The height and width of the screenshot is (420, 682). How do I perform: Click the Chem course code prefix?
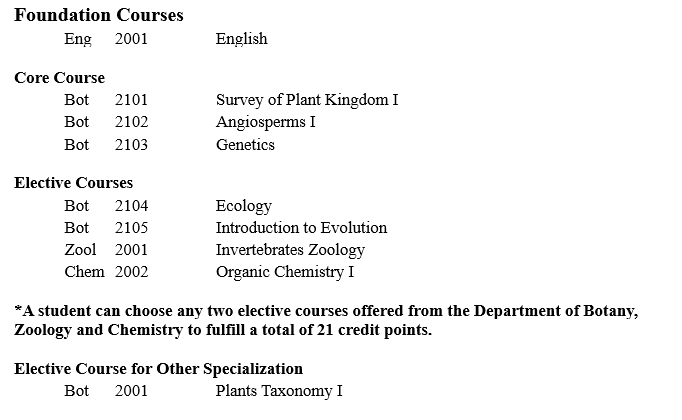(84, 272)
